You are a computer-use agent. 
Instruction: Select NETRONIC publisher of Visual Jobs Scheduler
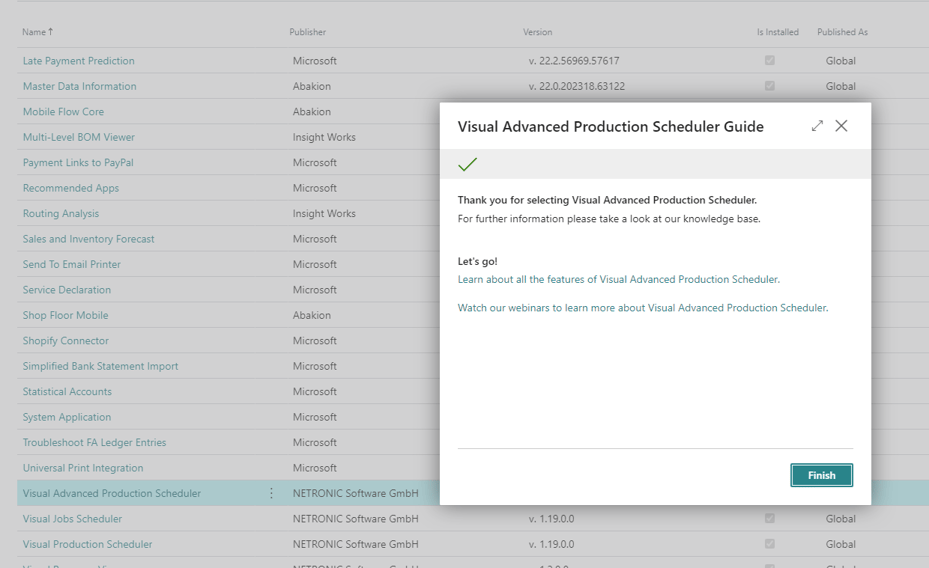(355, 519)
